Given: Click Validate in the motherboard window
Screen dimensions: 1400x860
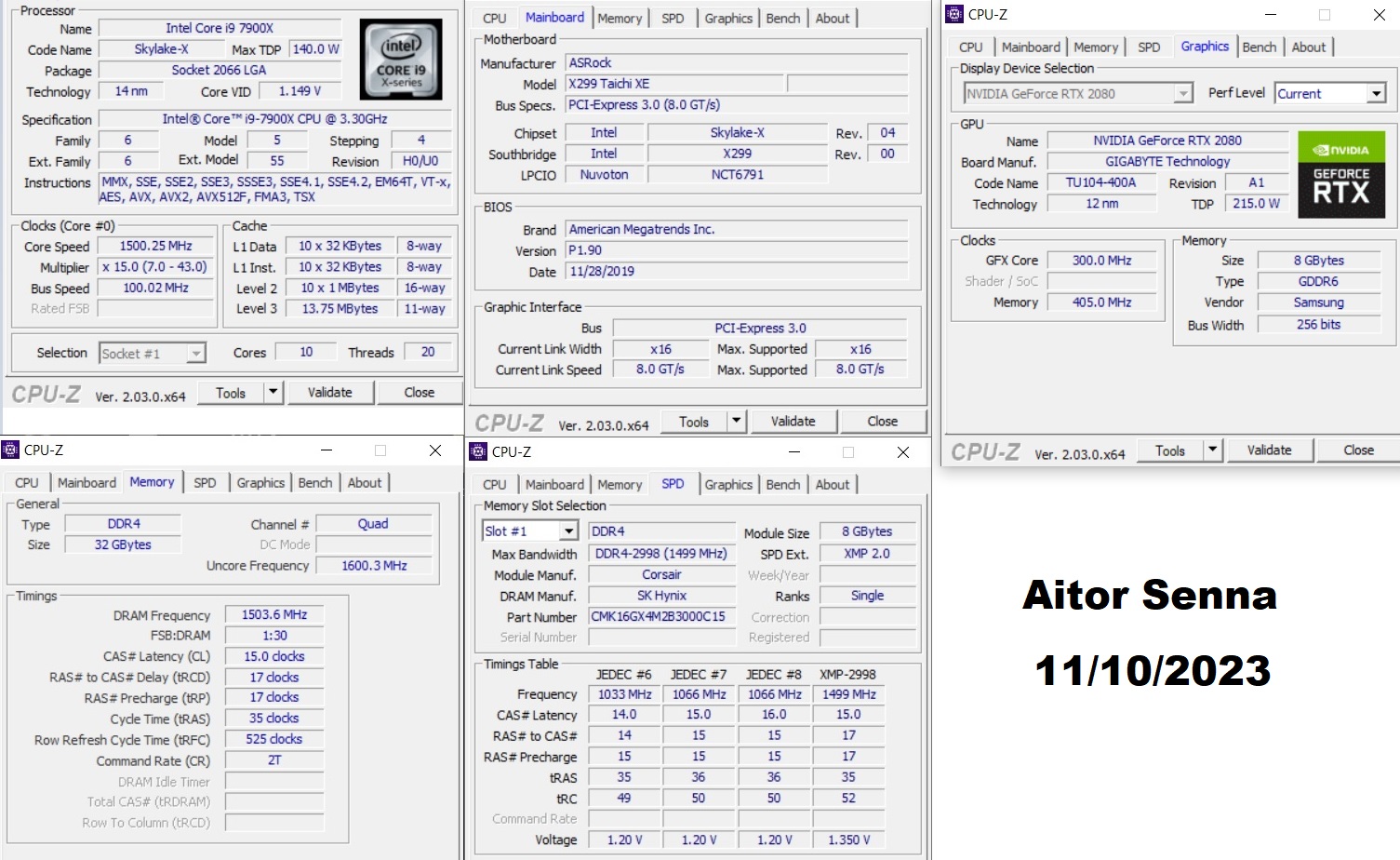Looking at the screenshot, I should (x=793, y=422).
